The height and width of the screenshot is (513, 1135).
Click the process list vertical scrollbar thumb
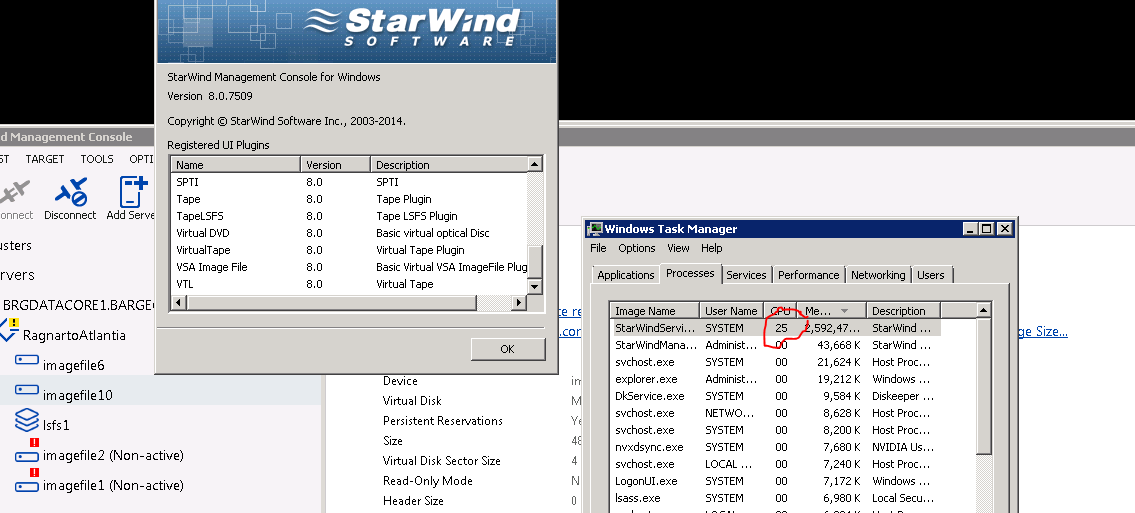click(x=983, y=386)
